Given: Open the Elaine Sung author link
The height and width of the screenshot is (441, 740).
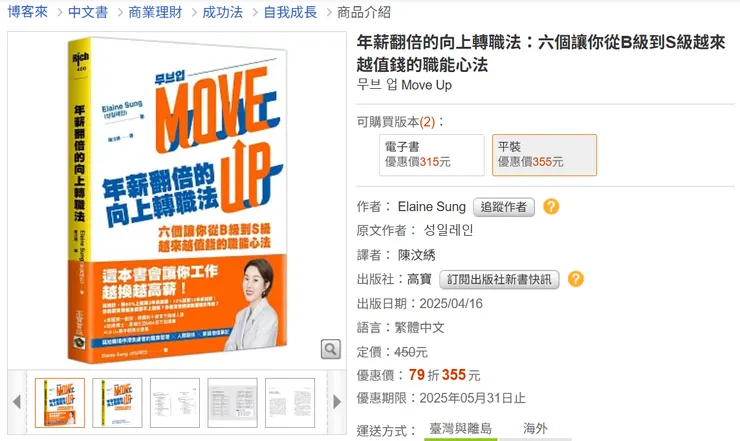Looking at the screenshot, I should point(431,207).
